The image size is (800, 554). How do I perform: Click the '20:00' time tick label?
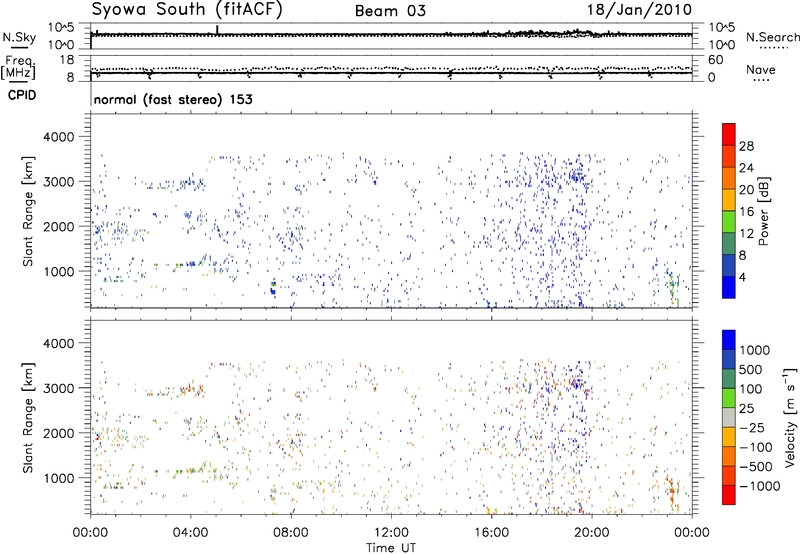pos(592,533)
